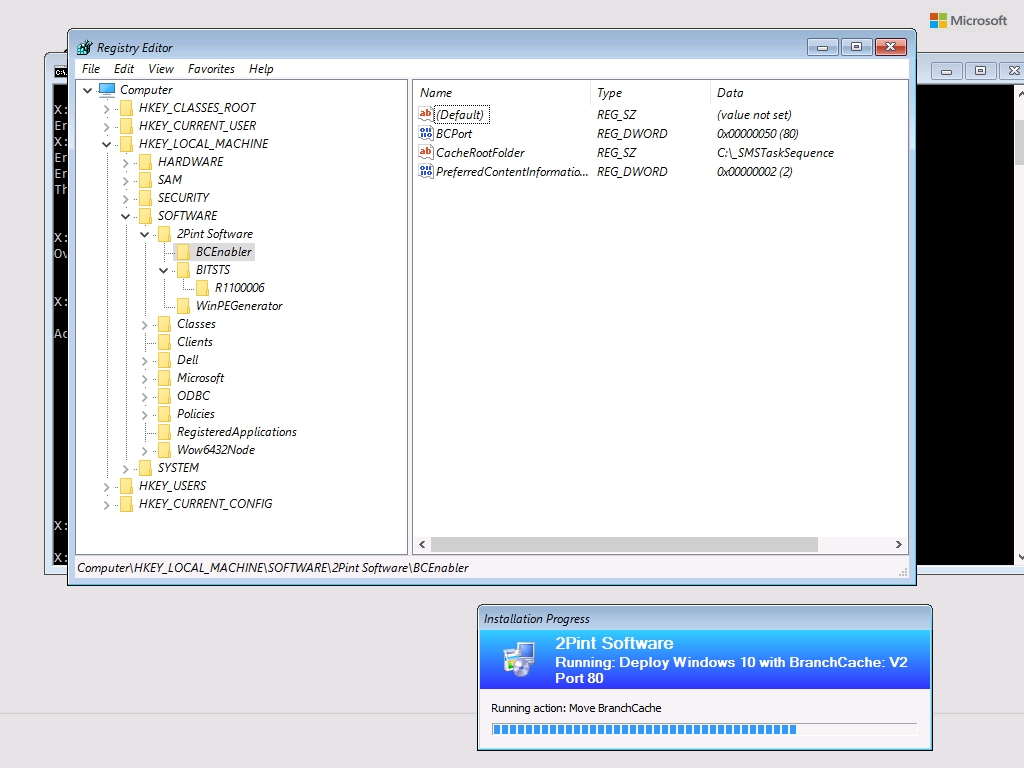This screenshot has width=1024, height=768.
Task: Open the Favorites menu
Action: click(211, 69)
